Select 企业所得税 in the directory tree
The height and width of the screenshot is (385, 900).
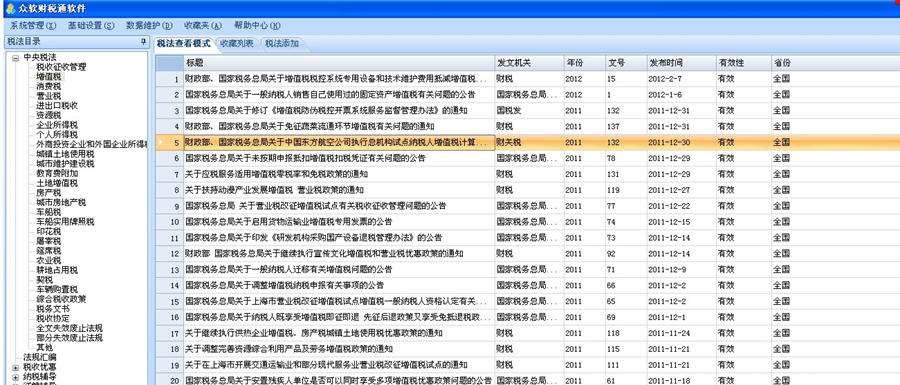tap(57, 125)
